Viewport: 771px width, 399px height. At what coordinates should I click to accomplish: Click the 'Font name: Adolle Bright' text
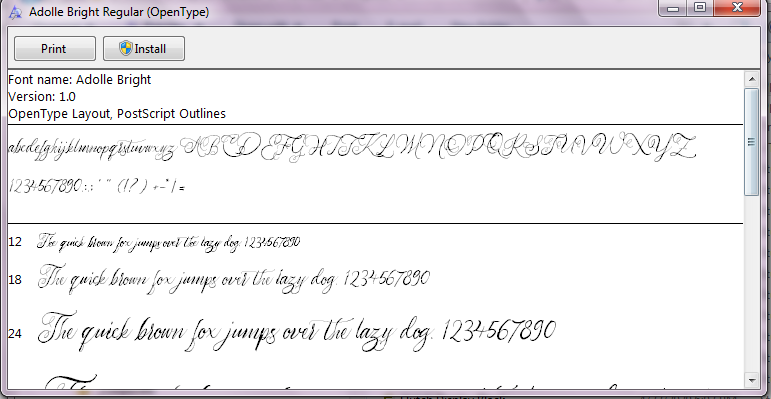(x=80, y=80)
